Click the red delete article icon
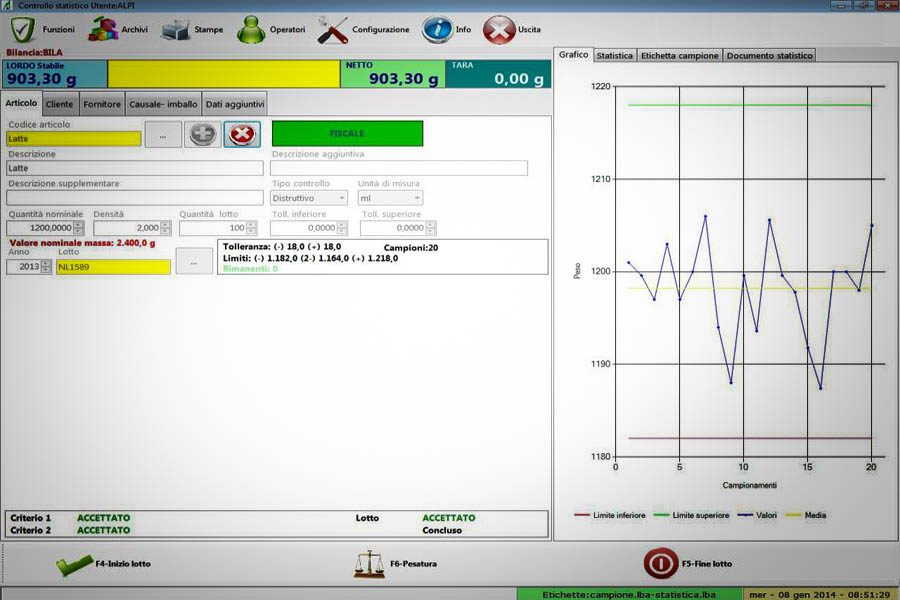900x600 pixels. pos(240,134)
